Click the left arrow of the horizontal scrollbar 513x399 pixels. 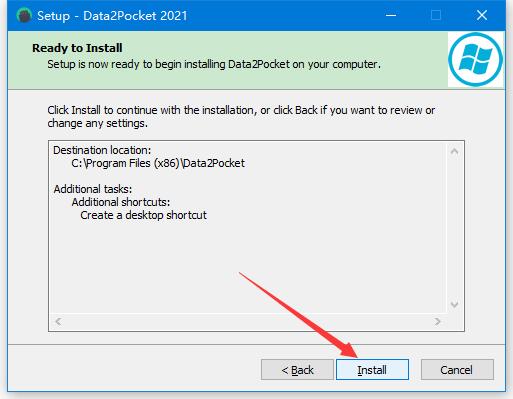pyautogui.click(x=58, y=321)
